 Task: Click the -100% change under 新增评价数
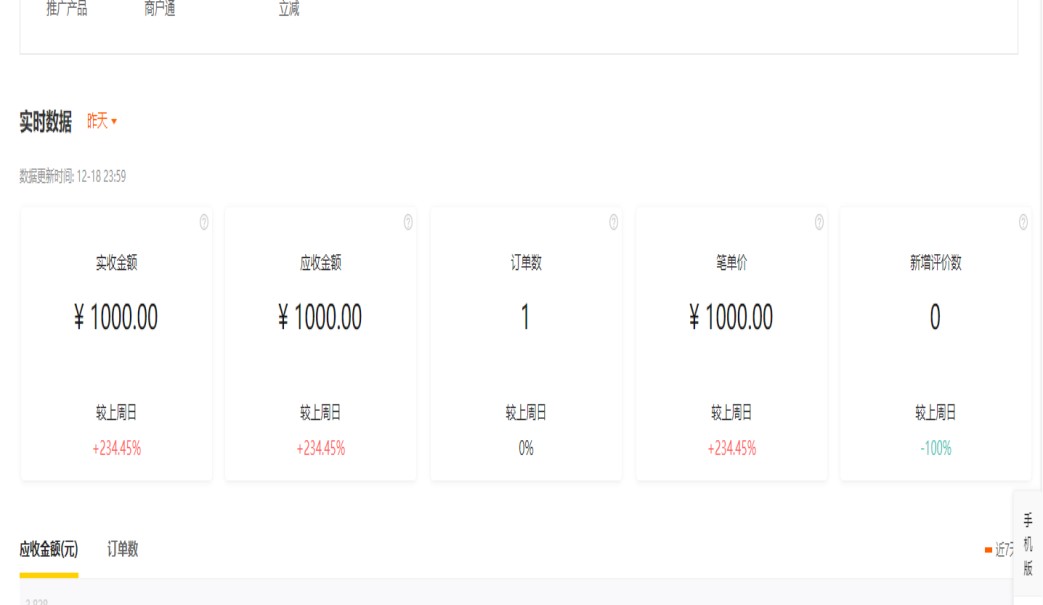[935, 448]
